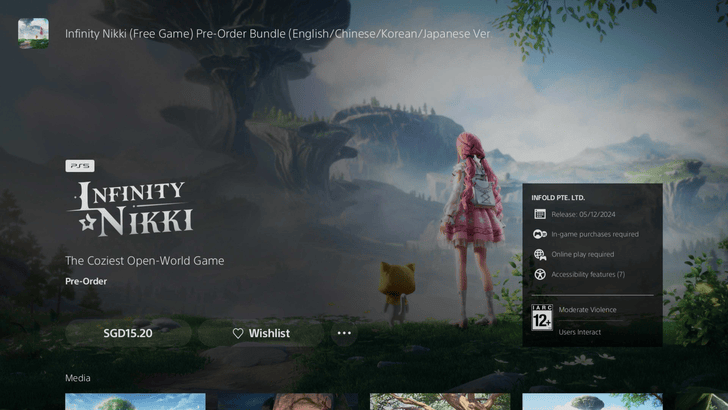Image resolution: width=728 pixels, height=410 pixels.
Task: Click the PS5 platform badge
Action: click(80, 166)
